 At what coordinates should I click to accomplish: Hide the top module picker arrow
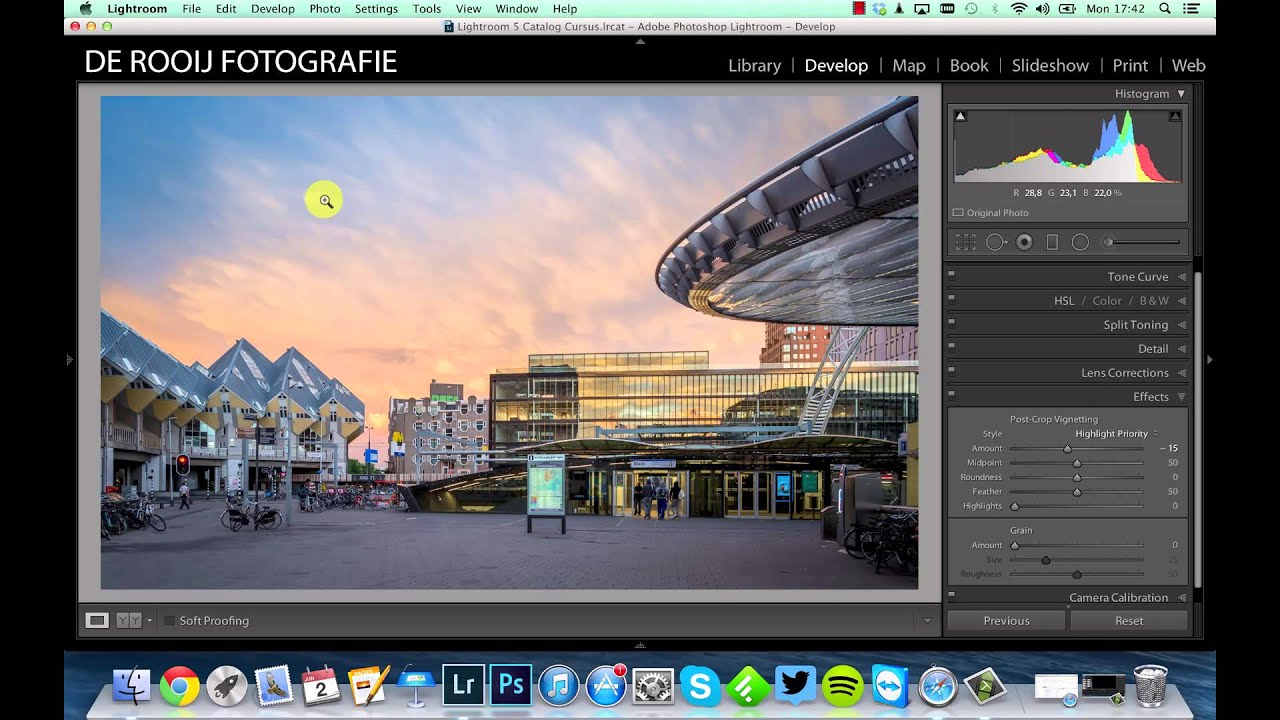pyautogui.click(x=640, y=42)
